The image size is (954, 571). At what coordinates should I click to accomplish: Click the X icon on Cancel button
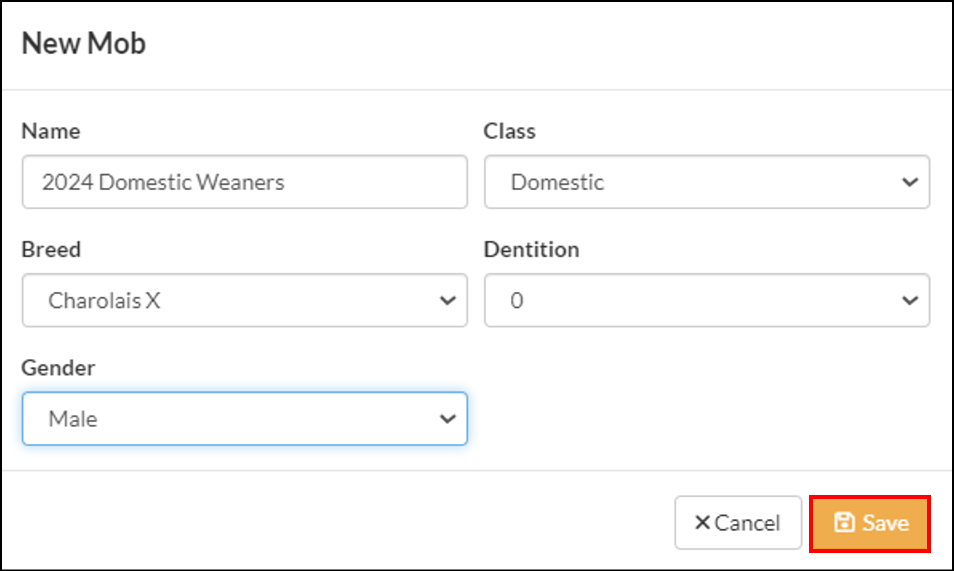point(702,522)
